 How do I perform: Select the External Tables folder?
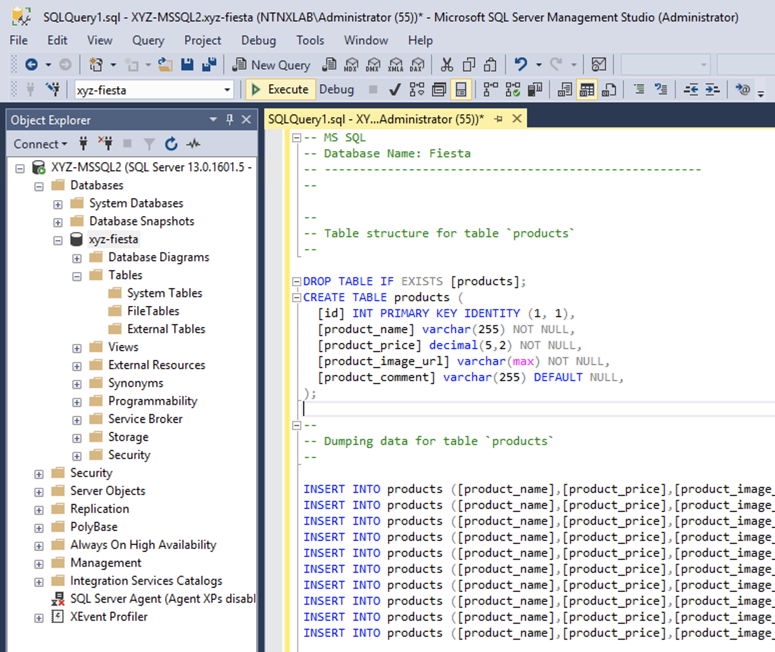pyautogui.click(x=166, y=329)
